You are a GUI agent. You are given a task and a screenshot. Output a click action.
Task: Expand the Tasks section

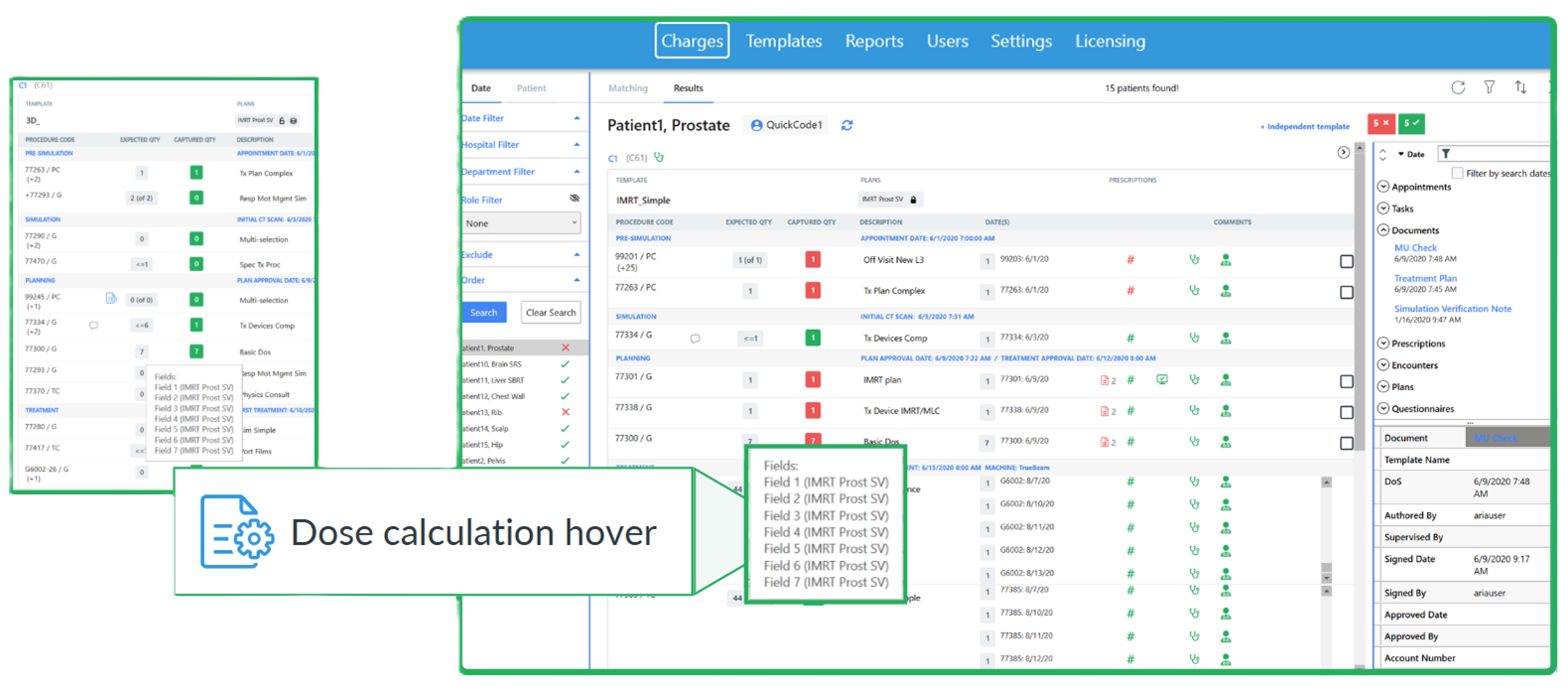click(x=1383, y=208)
